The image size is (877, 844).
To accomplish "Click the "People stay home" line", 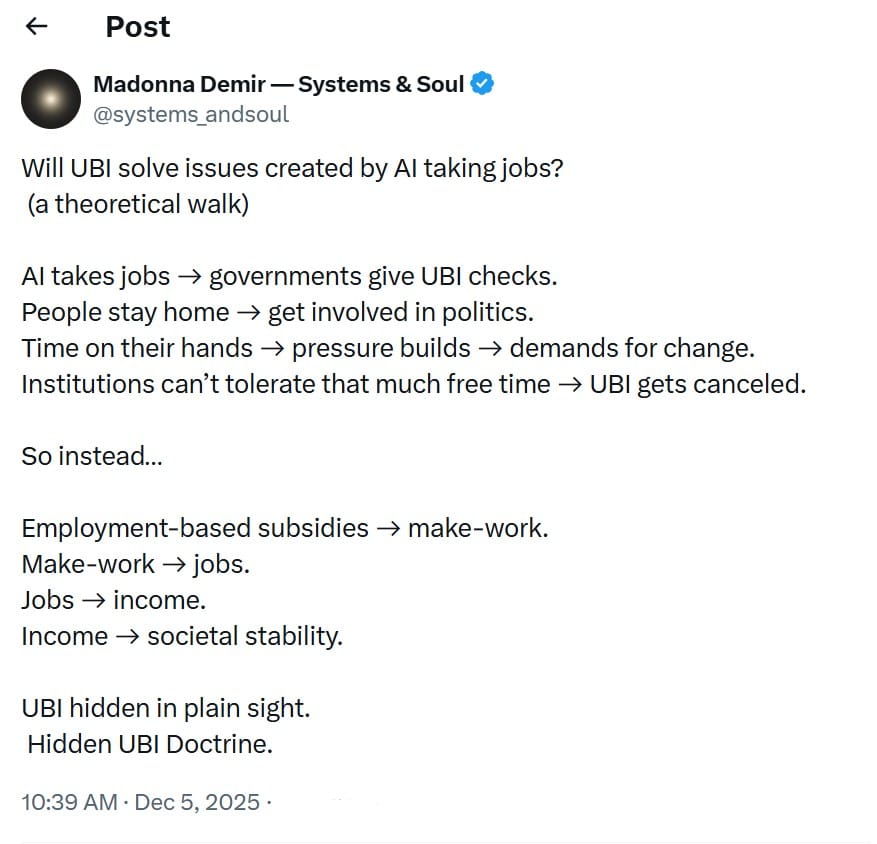I will tap(277, 312).
